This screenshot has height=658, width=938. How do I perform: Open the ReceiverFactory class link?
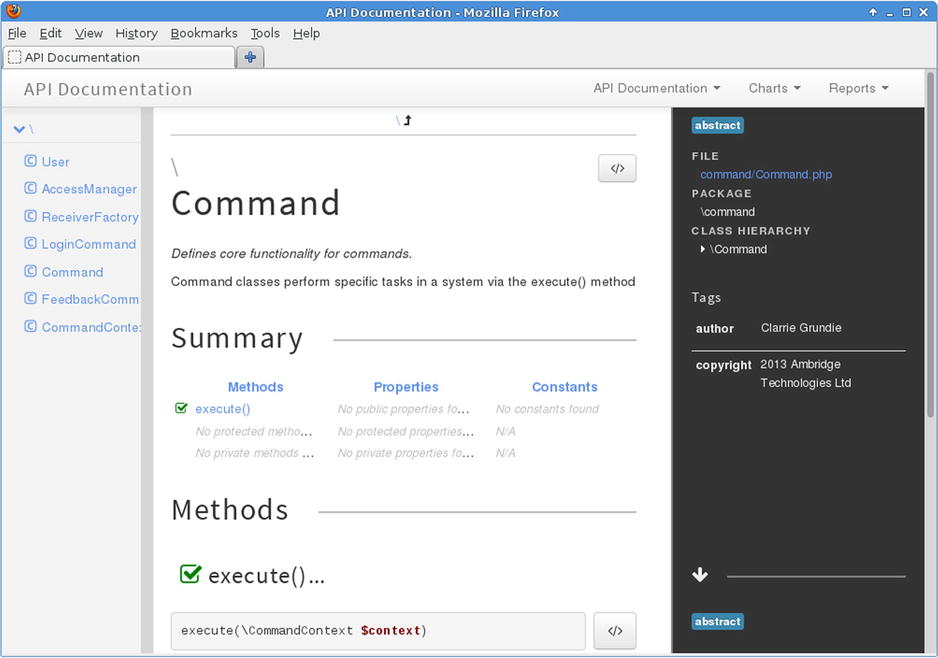(x=90, y=217)
